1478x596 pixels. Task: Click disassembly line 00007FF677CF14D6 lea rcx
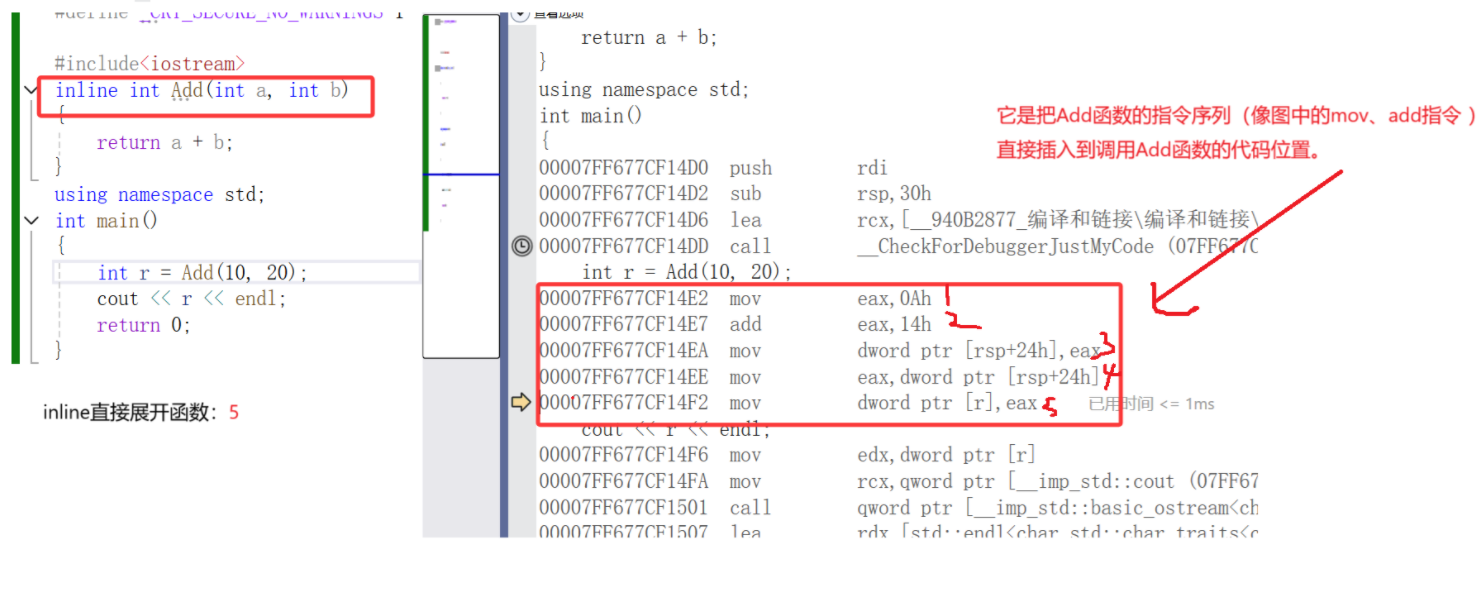point(898,220)
